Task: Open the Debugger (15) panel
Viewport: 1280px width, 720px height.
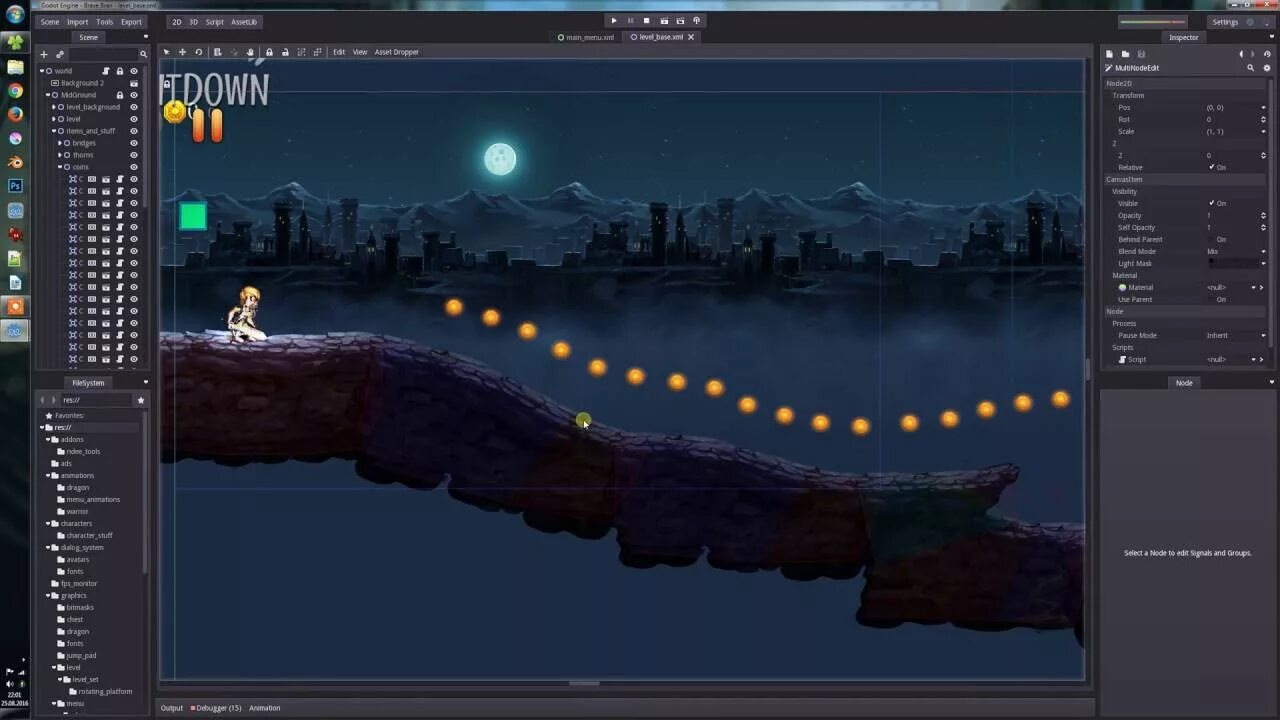Action: coord(217,708)
